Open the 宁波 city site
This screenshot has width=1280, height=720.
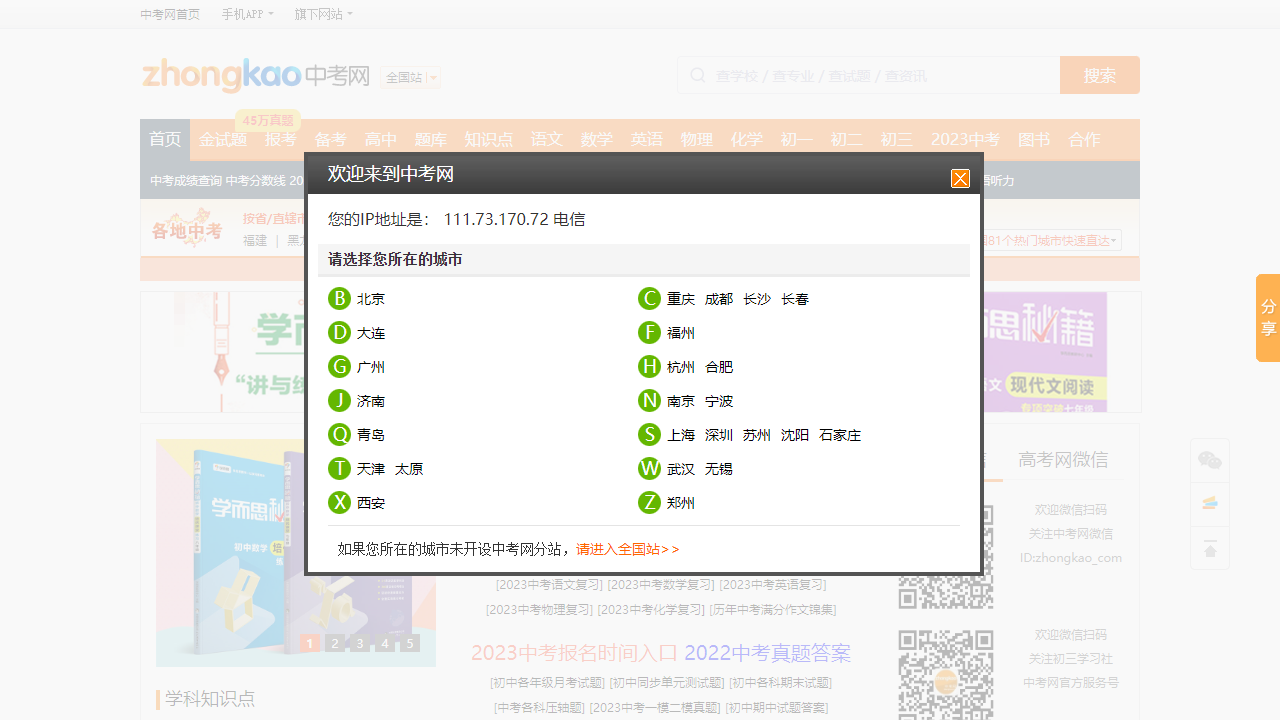(719, 401)
